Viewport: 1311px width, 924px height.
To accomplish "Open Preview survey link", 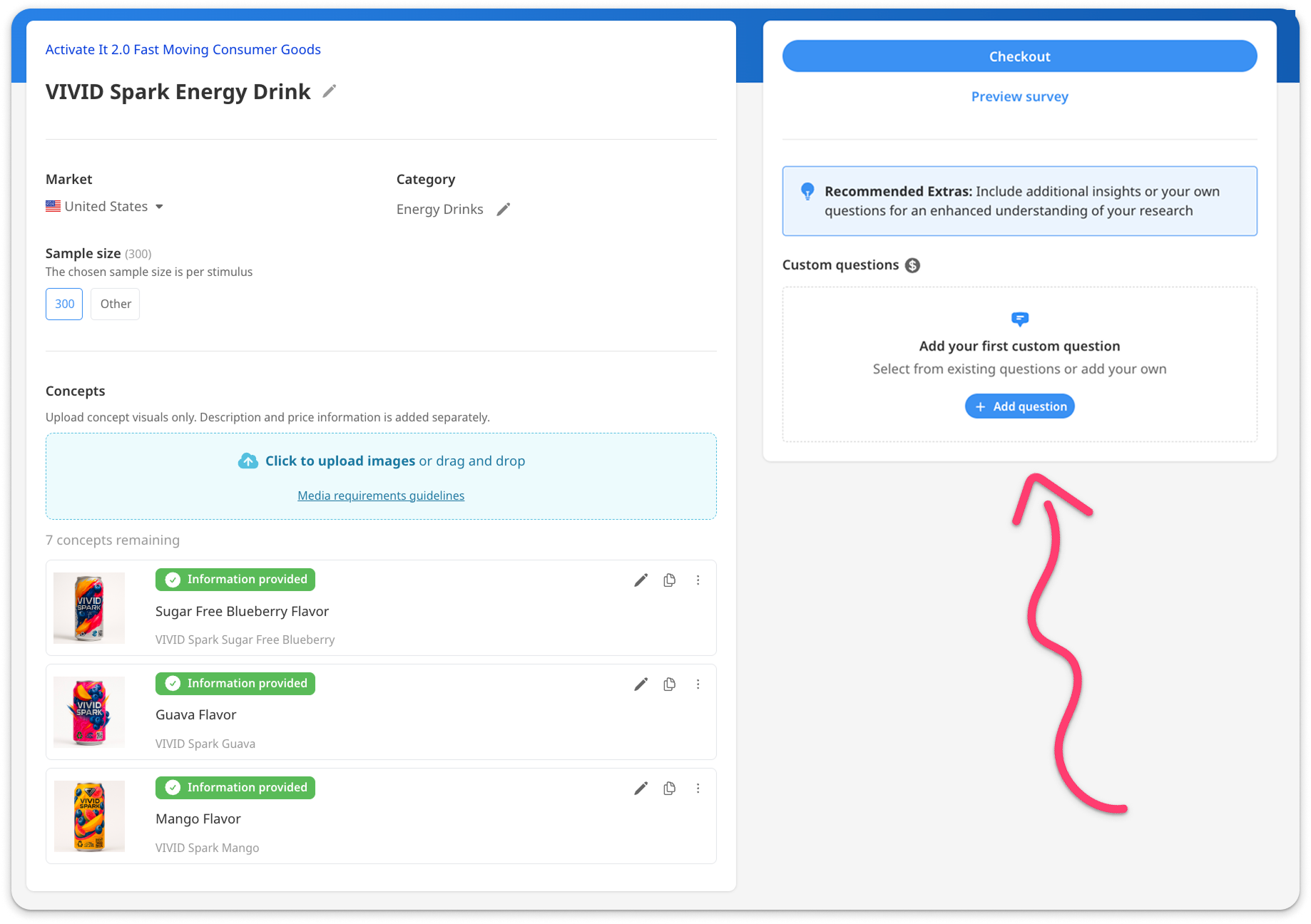I will point(1019,96).
